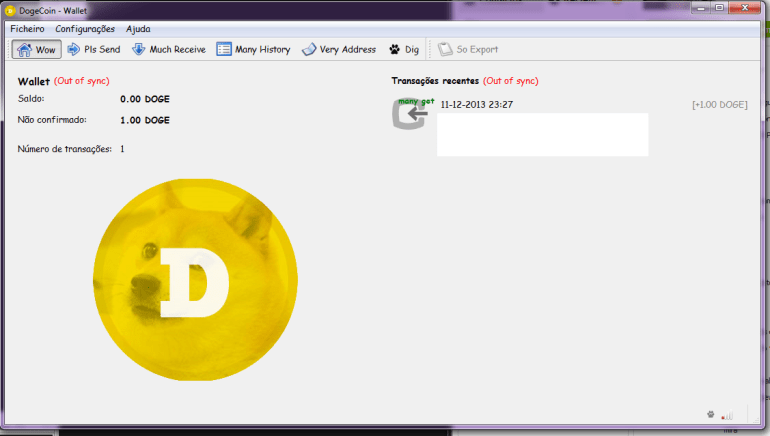Open the Ajuda menu
This screenshot has width=770, height=436.
138,29
